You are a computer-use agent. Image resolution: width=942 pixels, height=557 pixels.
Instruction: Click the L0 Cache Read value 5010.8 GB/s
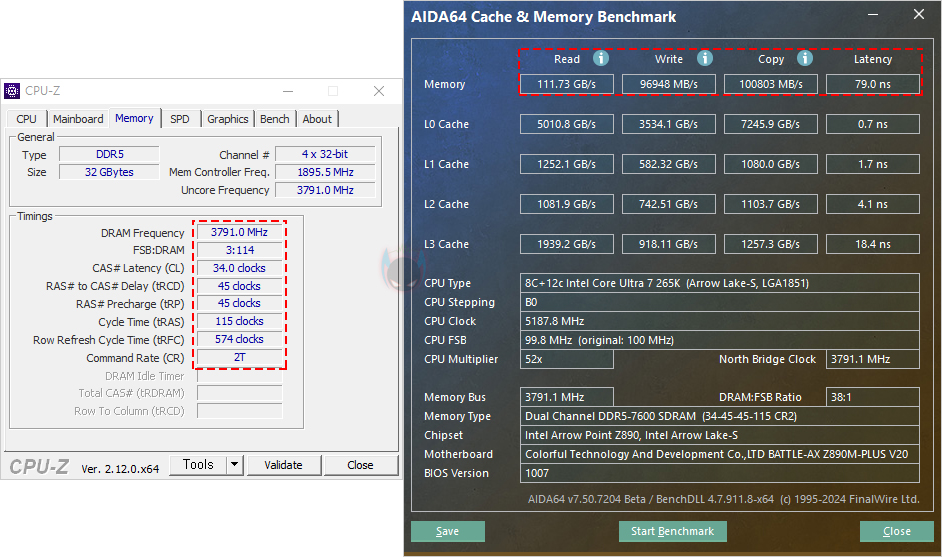[567, 124]
